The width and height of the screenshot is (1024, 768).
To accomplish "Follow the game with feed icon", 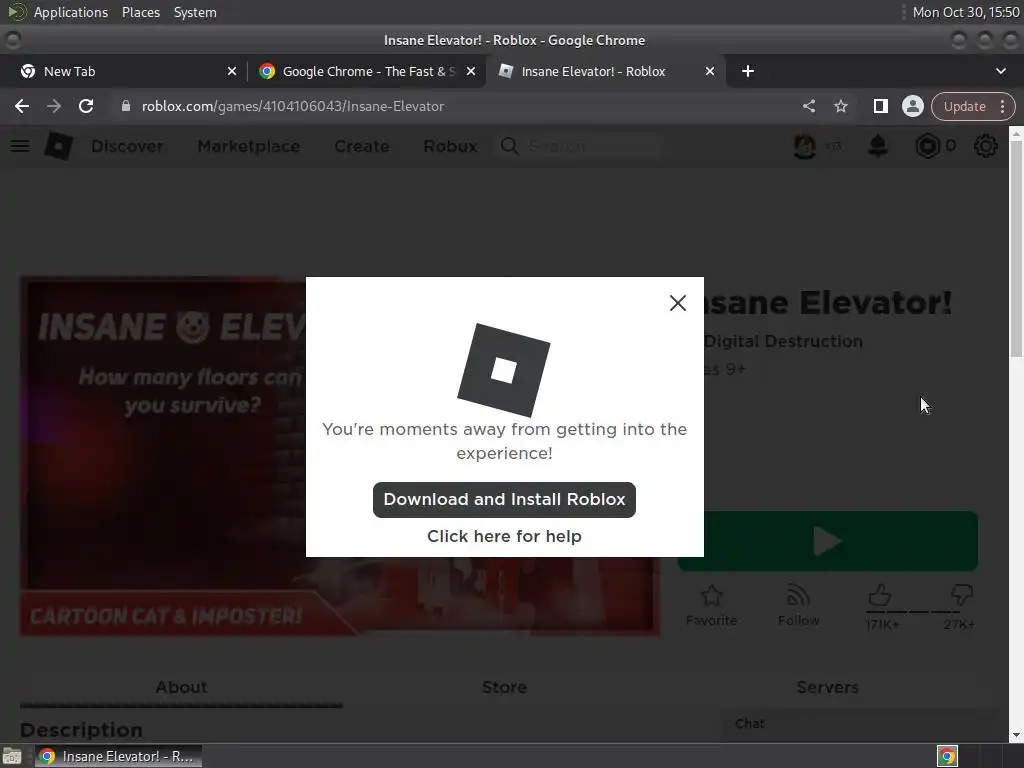I will pyautogui.click(x=798, y=596).
